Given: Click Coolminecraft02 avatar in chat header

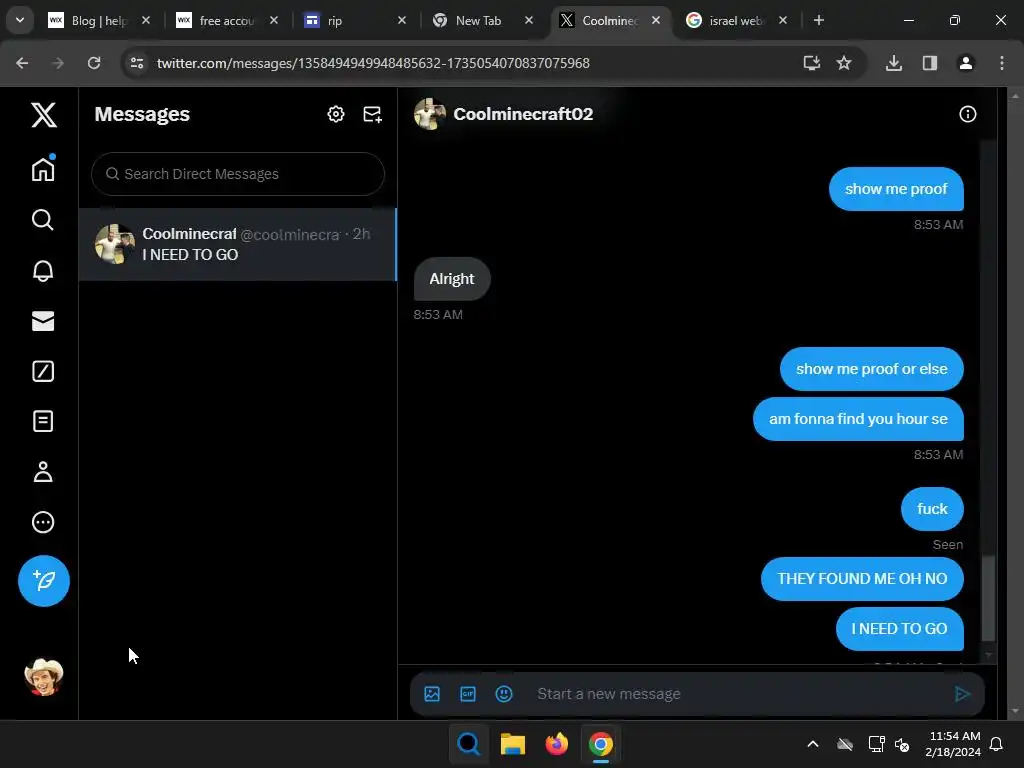Looking at the screenshot, I should 430,114.
